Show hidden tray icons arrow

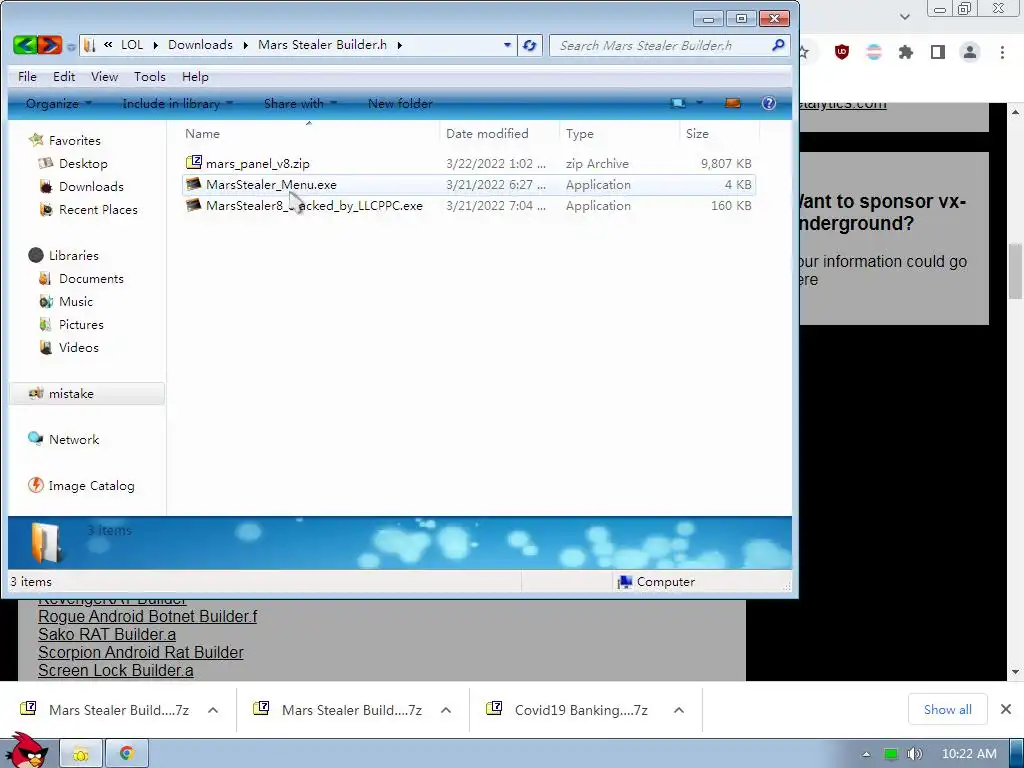click(866, 754)
